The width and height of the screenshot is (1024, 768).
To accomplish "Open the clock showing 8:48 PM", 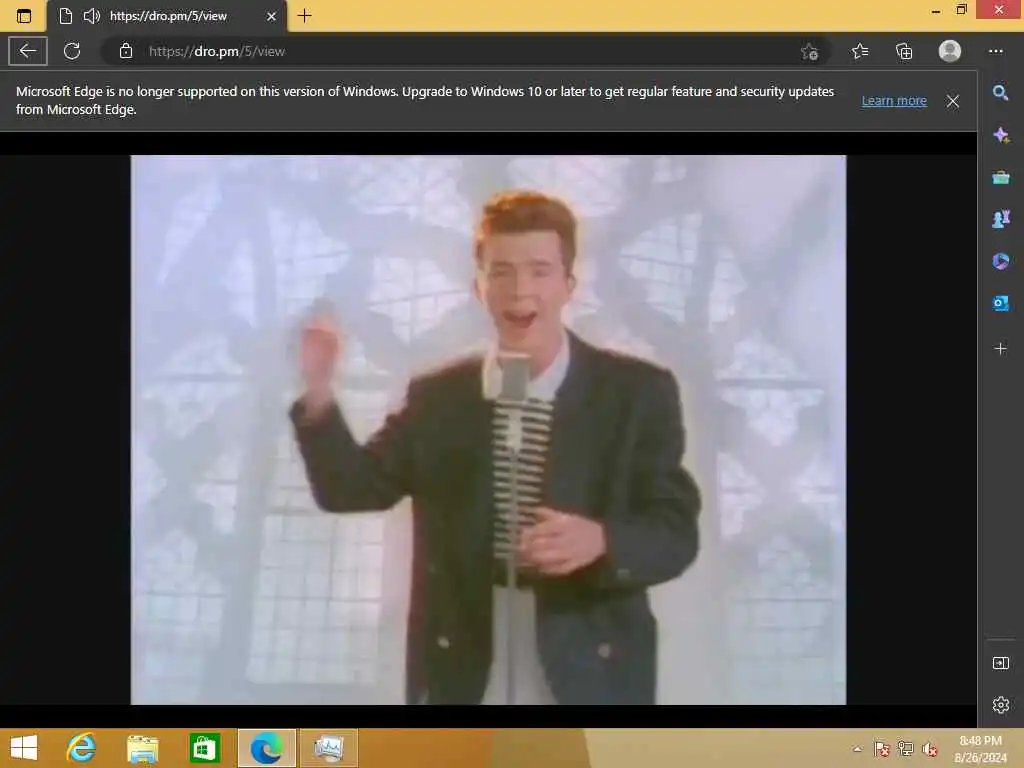I will (x=980, y=749).
